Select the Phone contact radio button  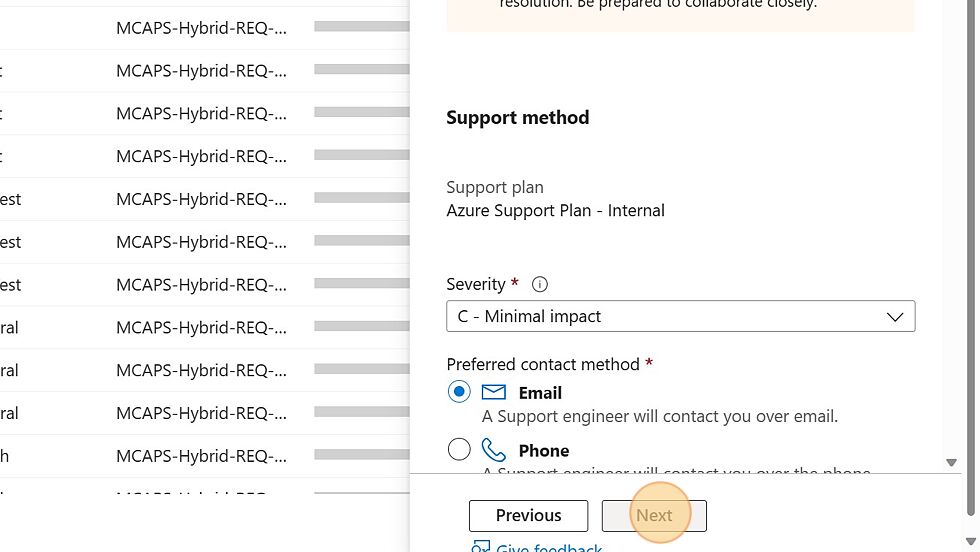(459, 449)
